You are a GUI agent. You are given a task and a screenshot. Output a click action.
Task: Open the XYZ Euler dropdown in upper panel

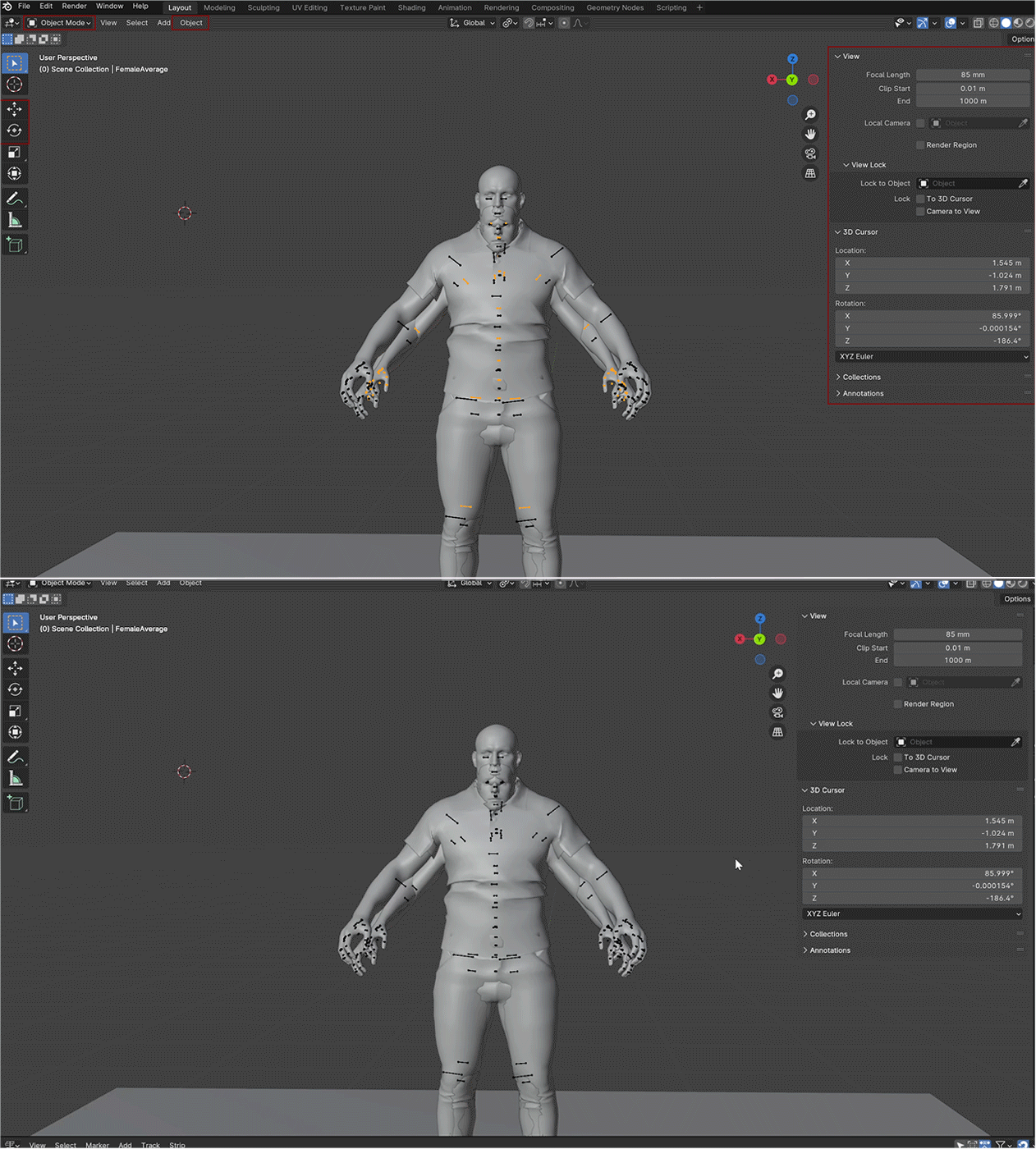933,357
